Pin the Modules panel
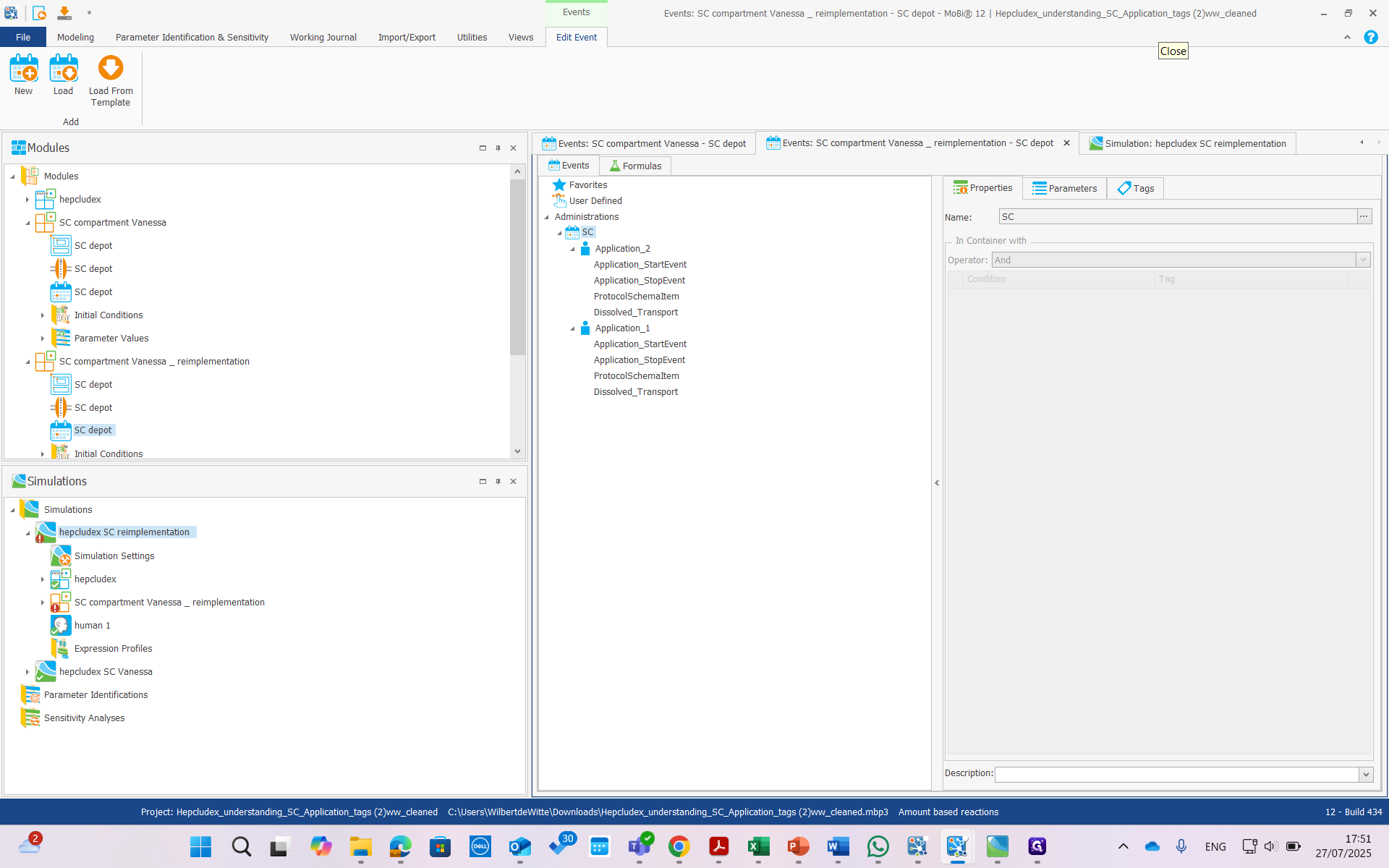1389x868 pixels. pyautogui.click(x=498, y=148)
